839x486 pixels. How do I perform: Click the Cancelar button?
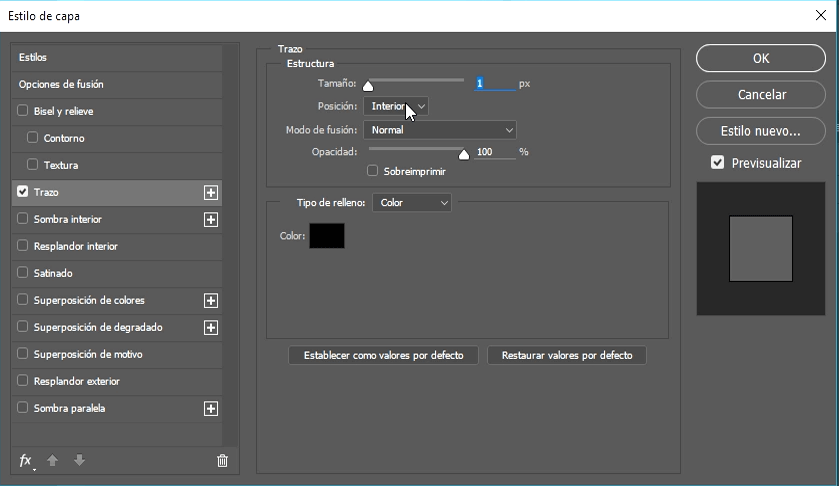pos(761,95)
